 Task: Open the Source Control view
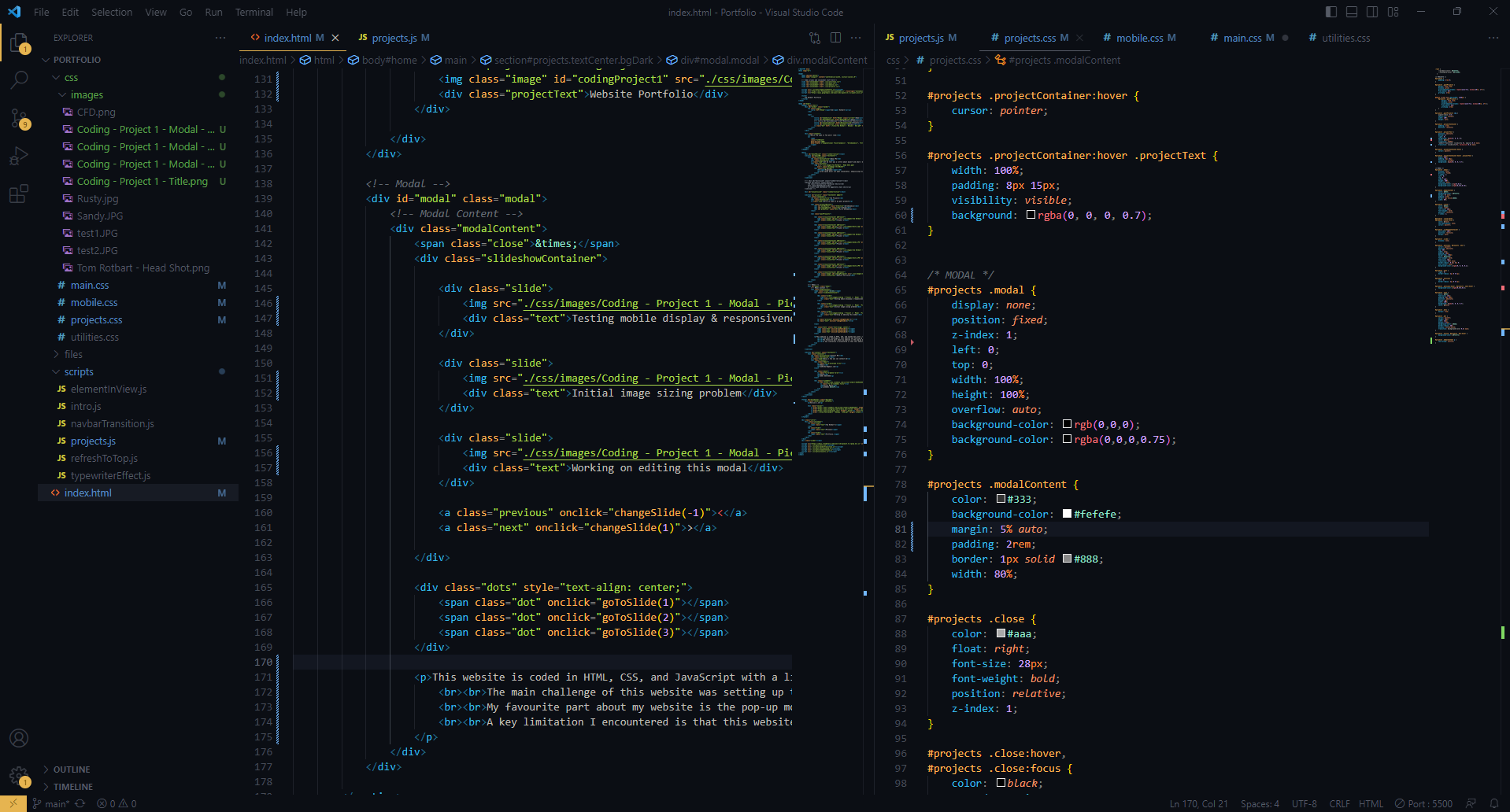pos(19,118)
